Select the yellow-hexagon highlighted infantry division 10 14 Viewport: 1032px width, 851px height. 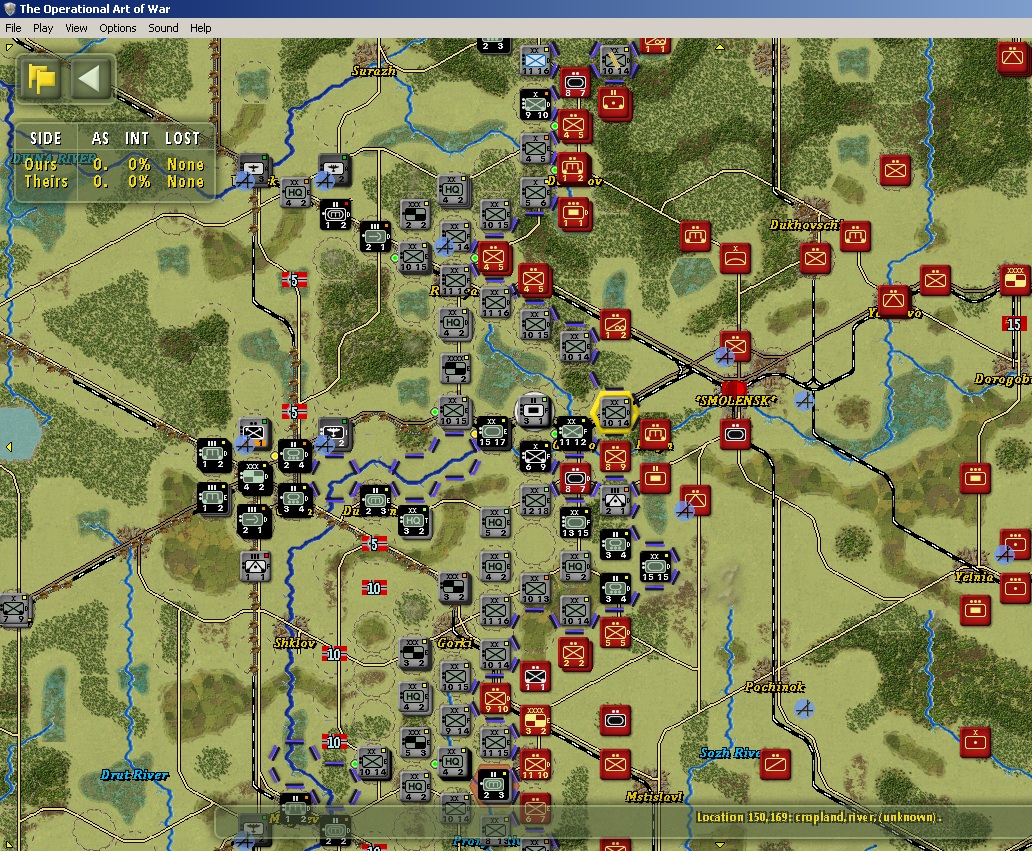click(x=614, y=413)
